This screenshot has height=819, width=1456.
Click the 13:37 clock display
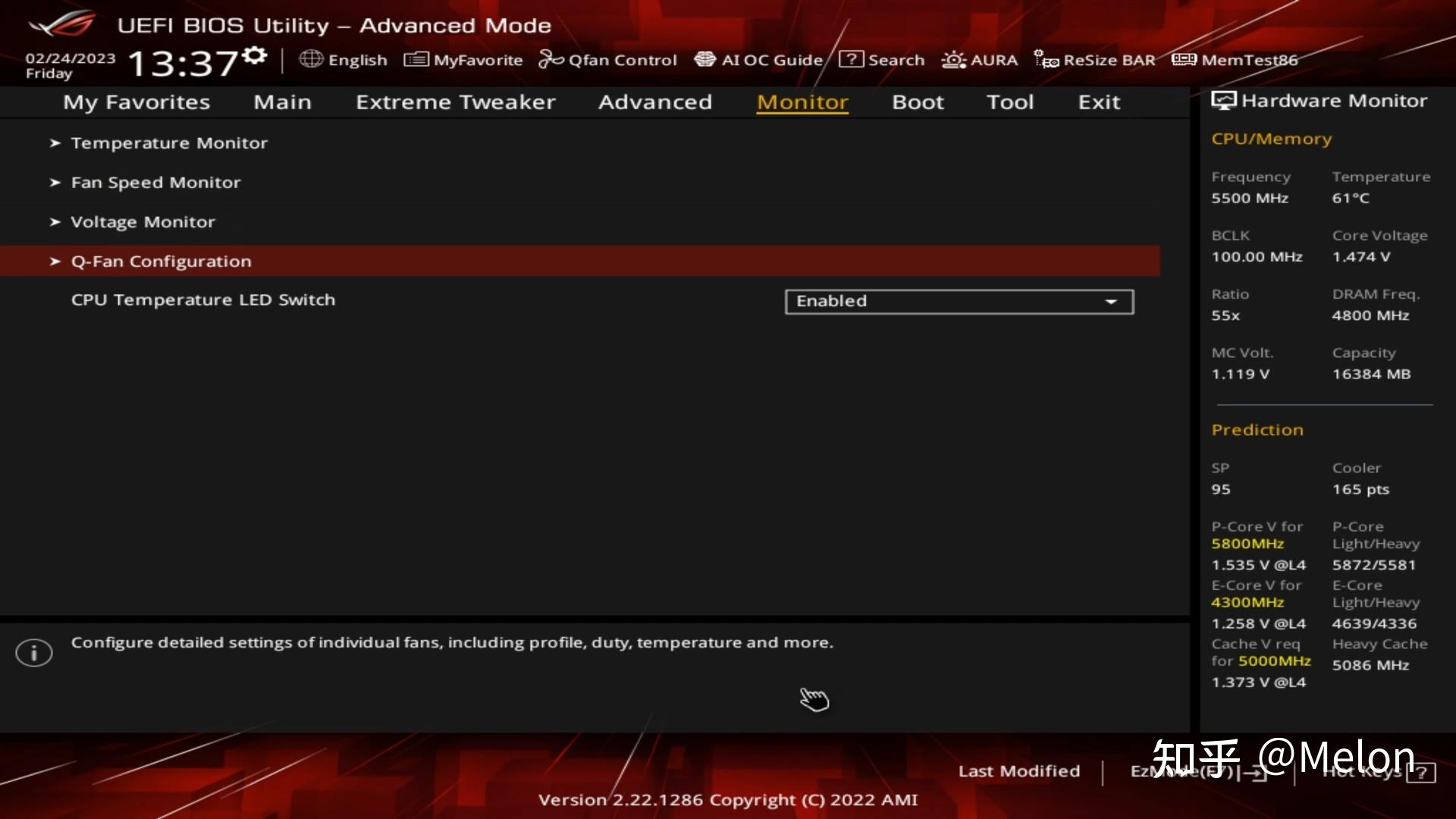point(184,63)
